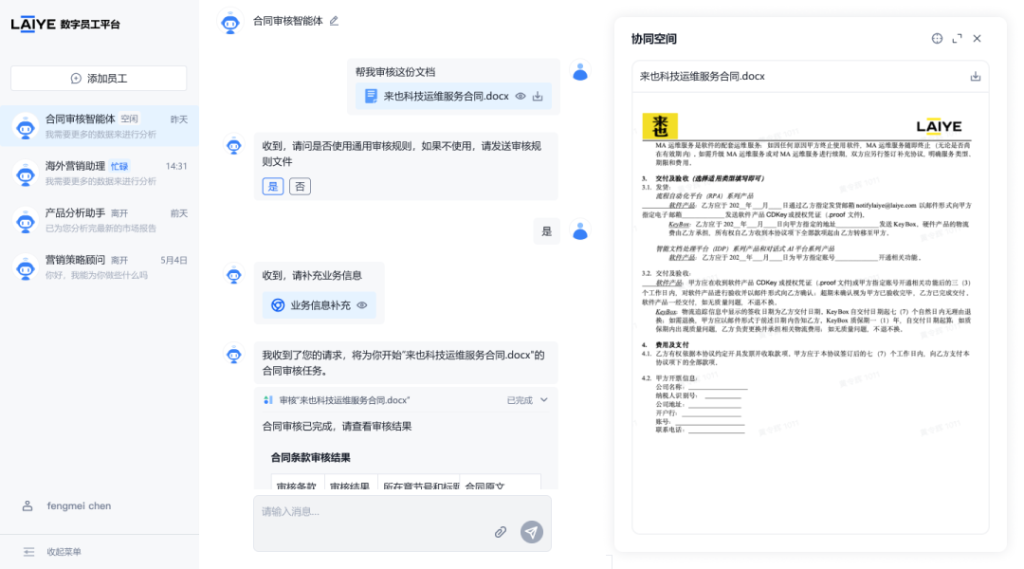The width and height of the screenshot is (1024, 569).
Task: Click the target icon in the 协同空间 header
Action: click(937, 39)
